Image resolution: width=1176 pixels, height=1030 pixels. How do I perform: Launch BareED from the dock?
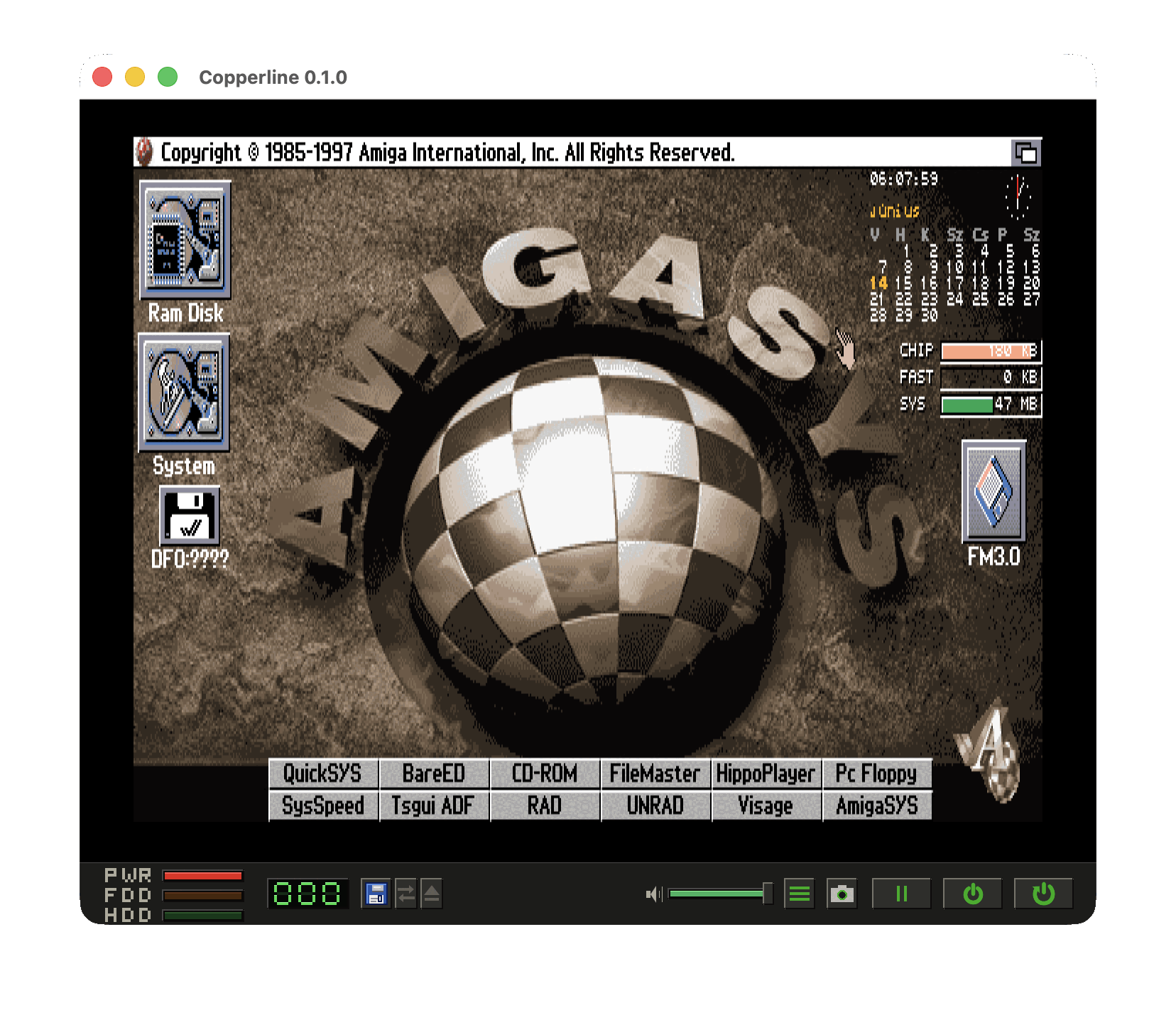coord(434,774)
